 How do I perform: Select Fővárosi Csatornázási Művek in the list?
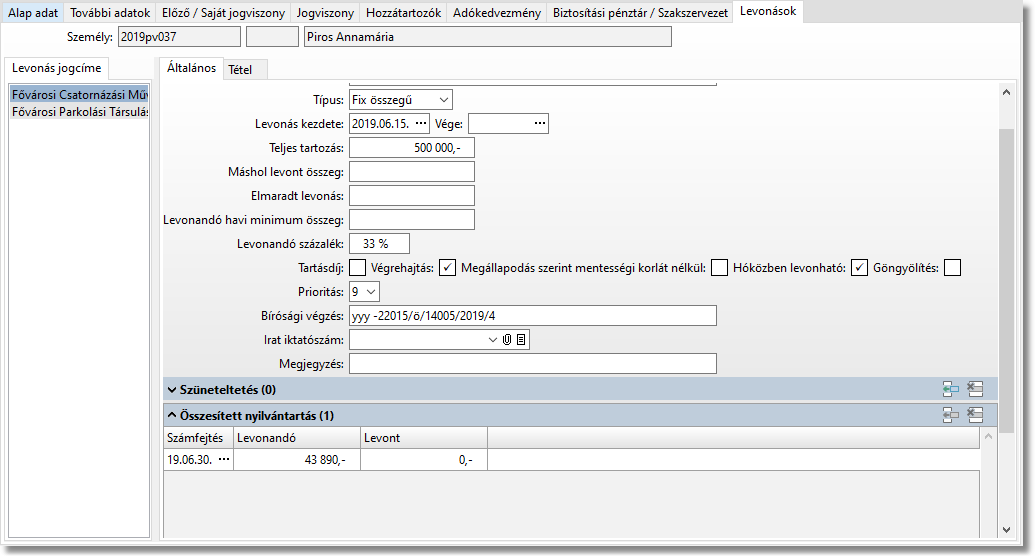[x=79, y=94]
